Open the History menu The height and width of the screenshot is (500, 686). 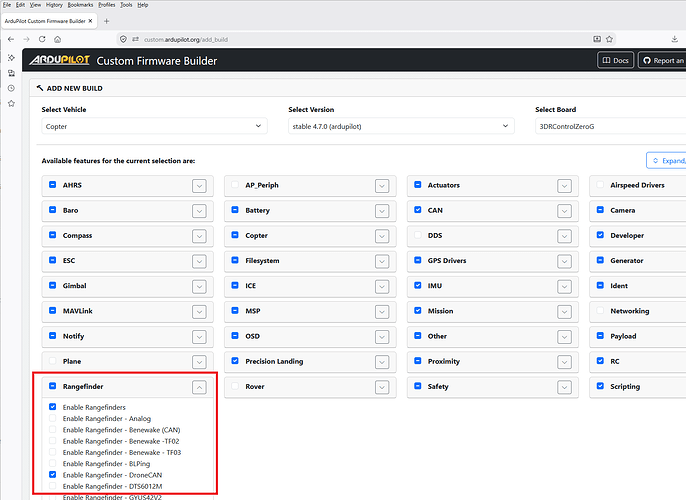(54, 5)
